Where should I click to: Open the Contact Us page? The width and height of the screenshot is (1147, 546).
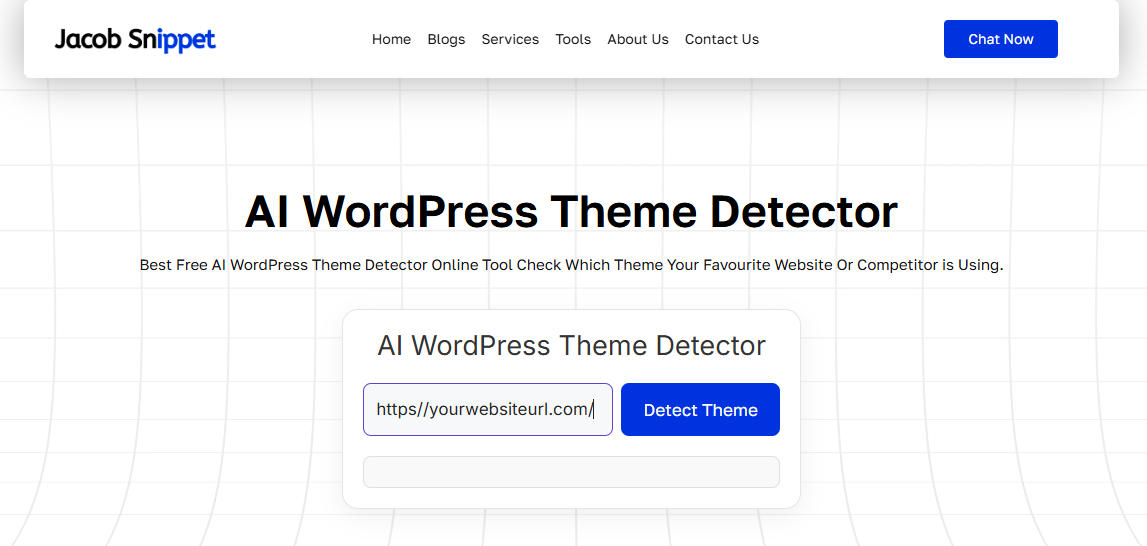click(721, 39)
